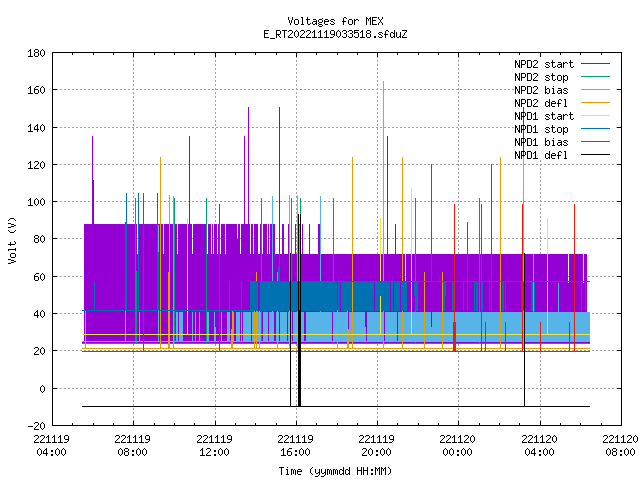Click the NPD1 defl legend label
Viewport: 640px width, 480px height.
[541, 156]
